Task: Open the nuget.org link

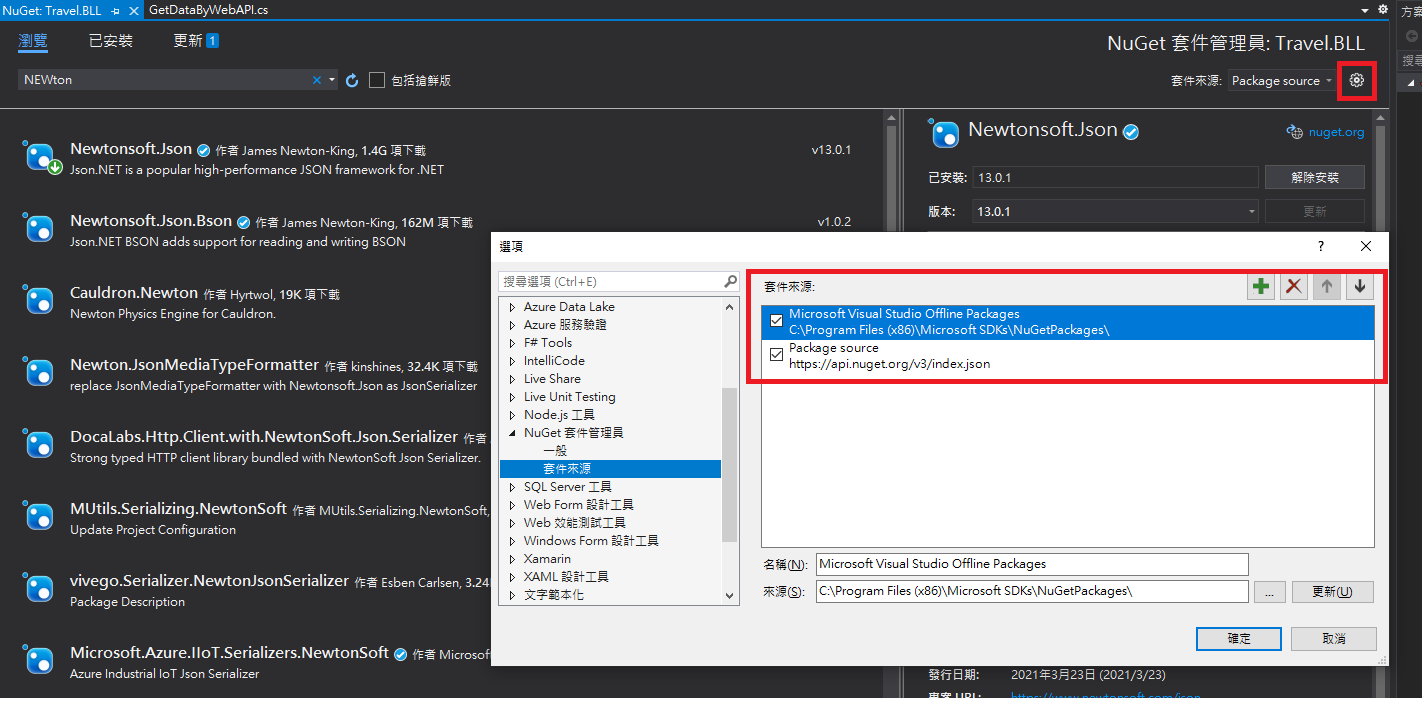Action: (1336, 132)
